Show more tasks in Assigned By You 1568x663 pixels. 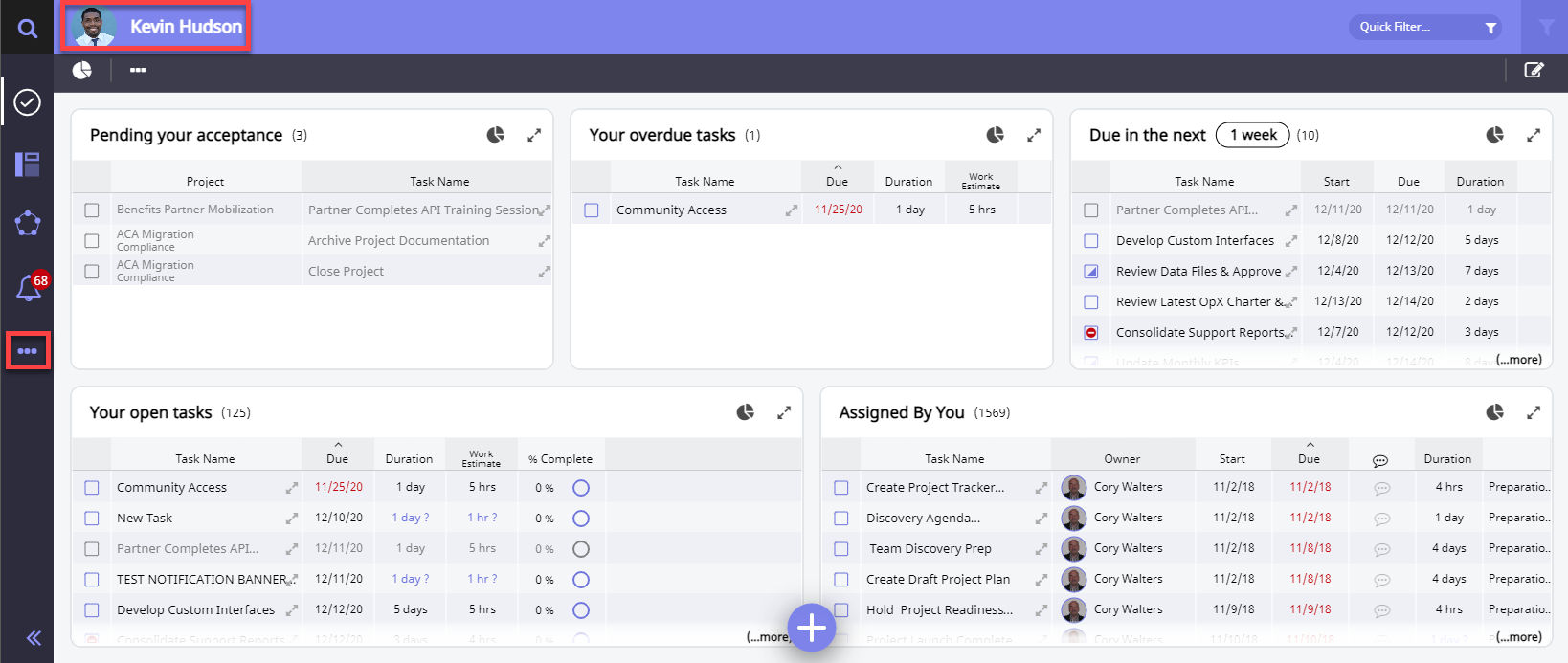point(1520,637)
